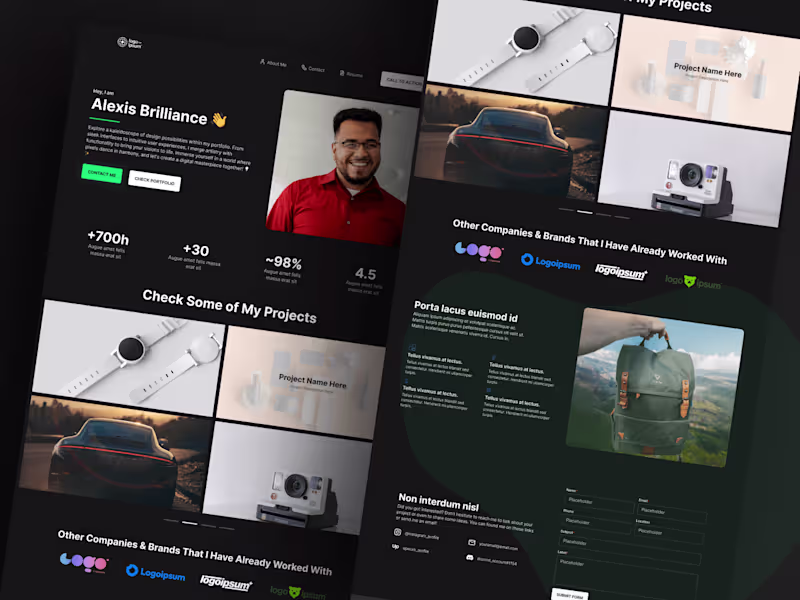The image size is (800, 600).
Task: Click the Call To Action button
Action: 403,81
